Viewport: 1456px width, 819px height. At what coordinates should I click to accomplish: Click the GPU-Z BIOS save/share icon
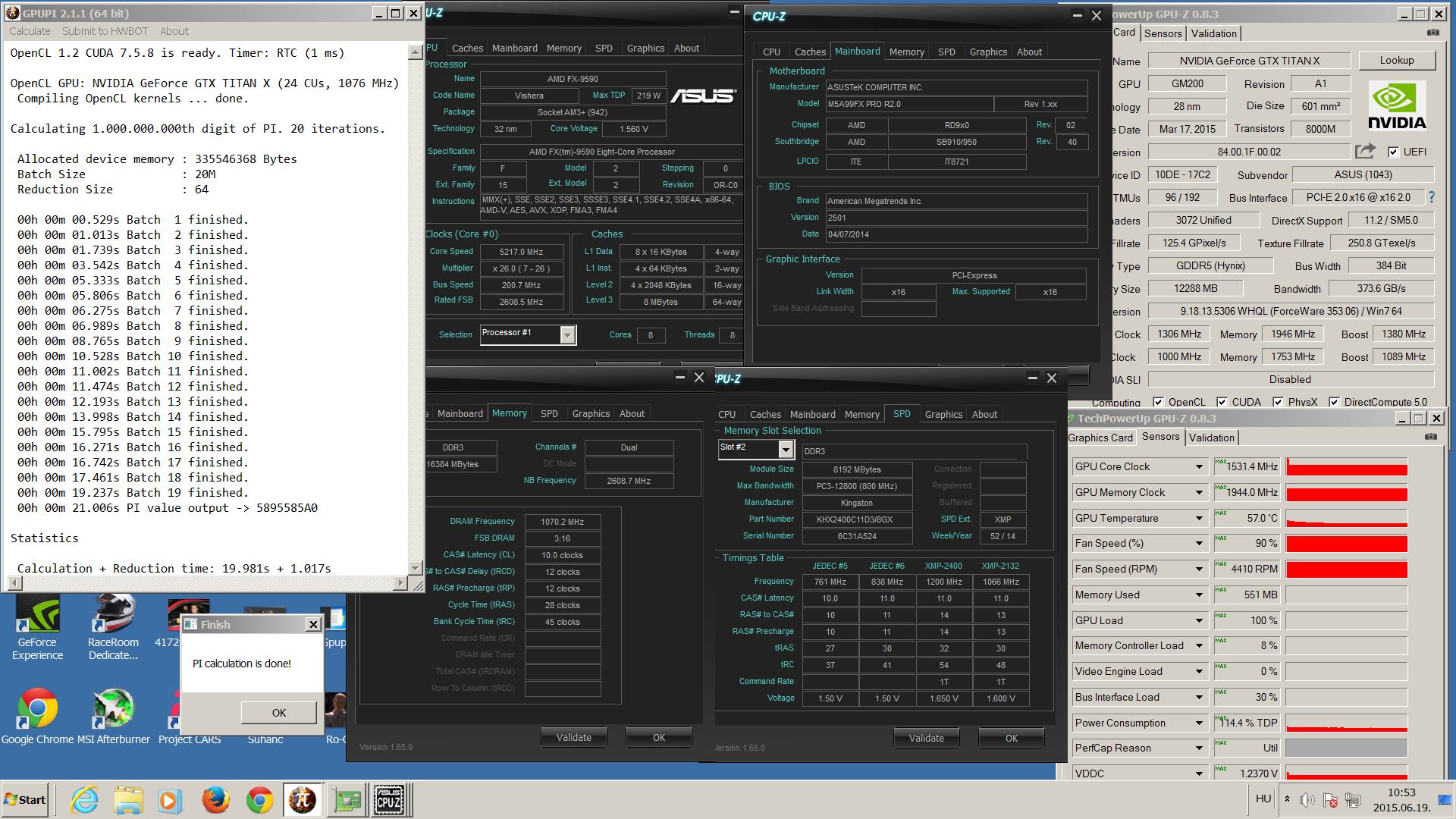(1365, 151)
